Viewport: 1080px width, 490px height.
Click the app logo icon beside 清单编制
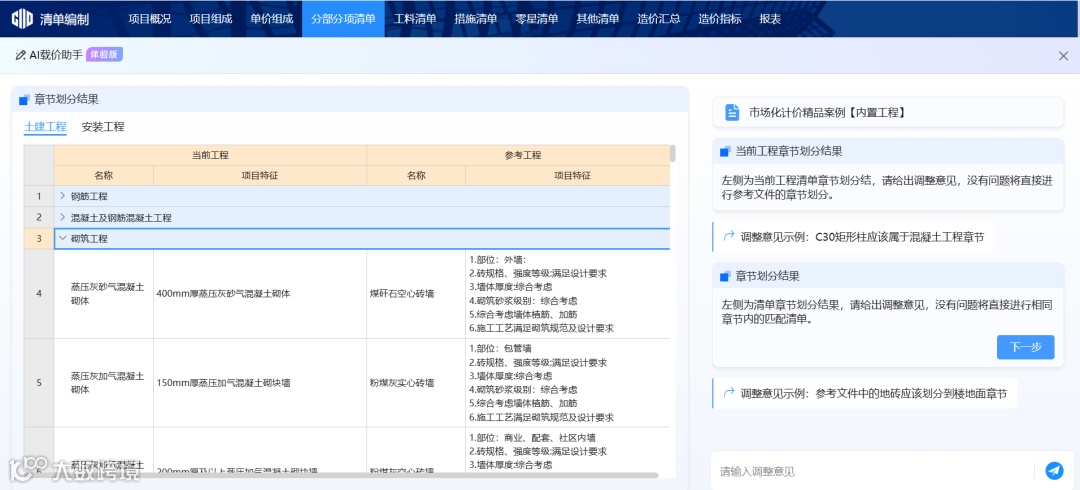click(x=22, y=19)
